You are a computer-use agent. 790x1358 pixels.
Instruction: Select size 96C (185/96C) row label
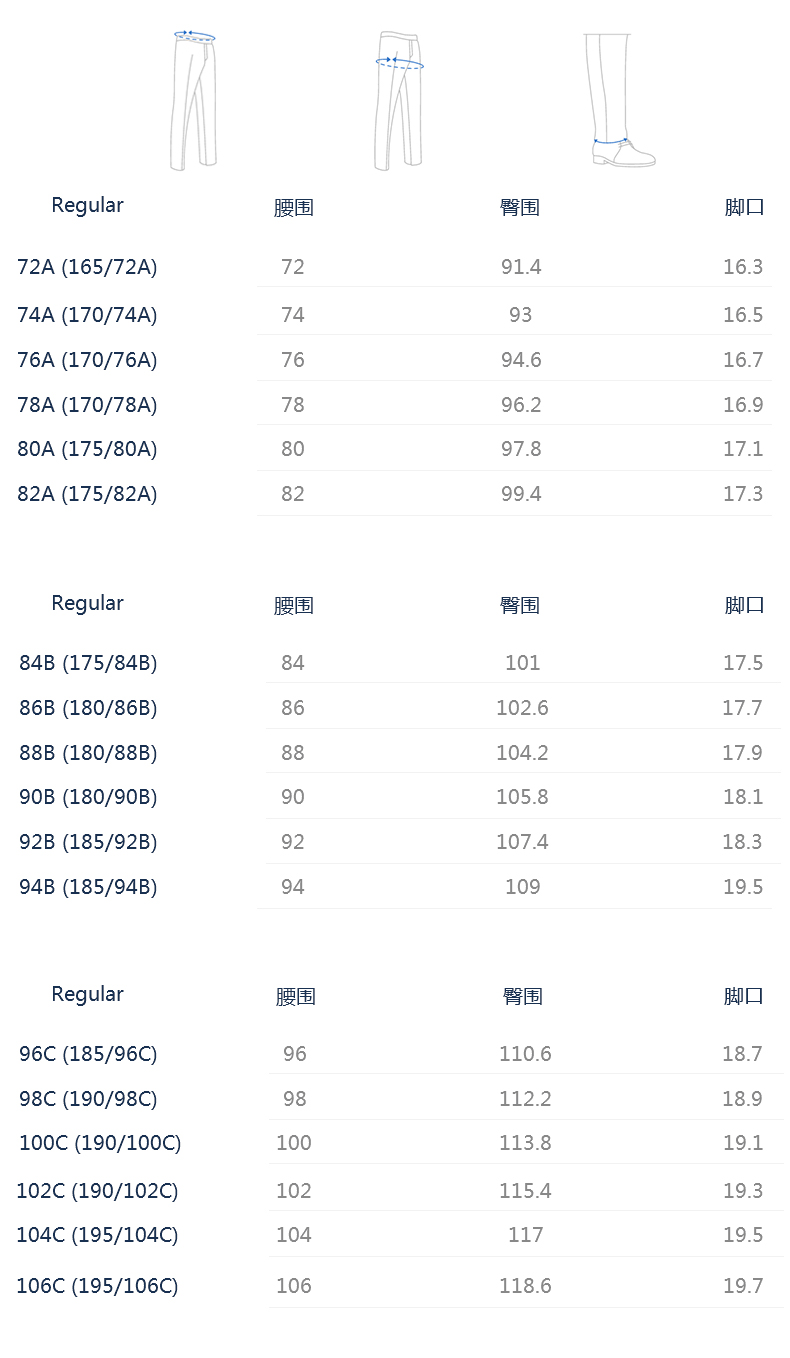point(88,1054)
